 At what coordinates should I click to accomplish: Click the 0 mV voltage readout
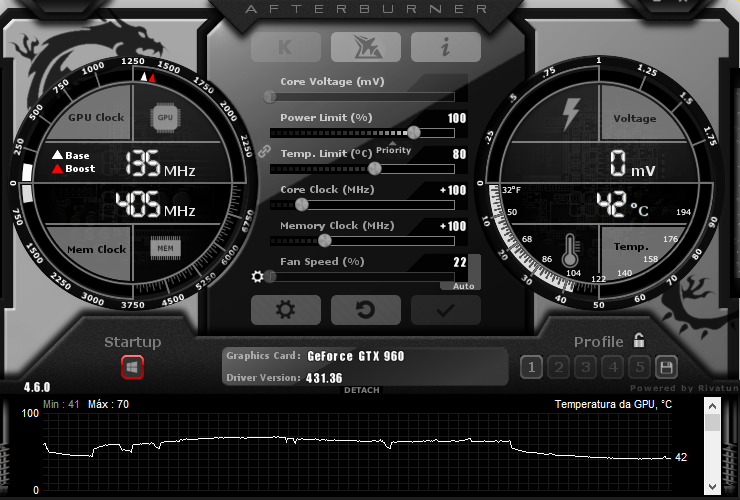click(632, 164)
